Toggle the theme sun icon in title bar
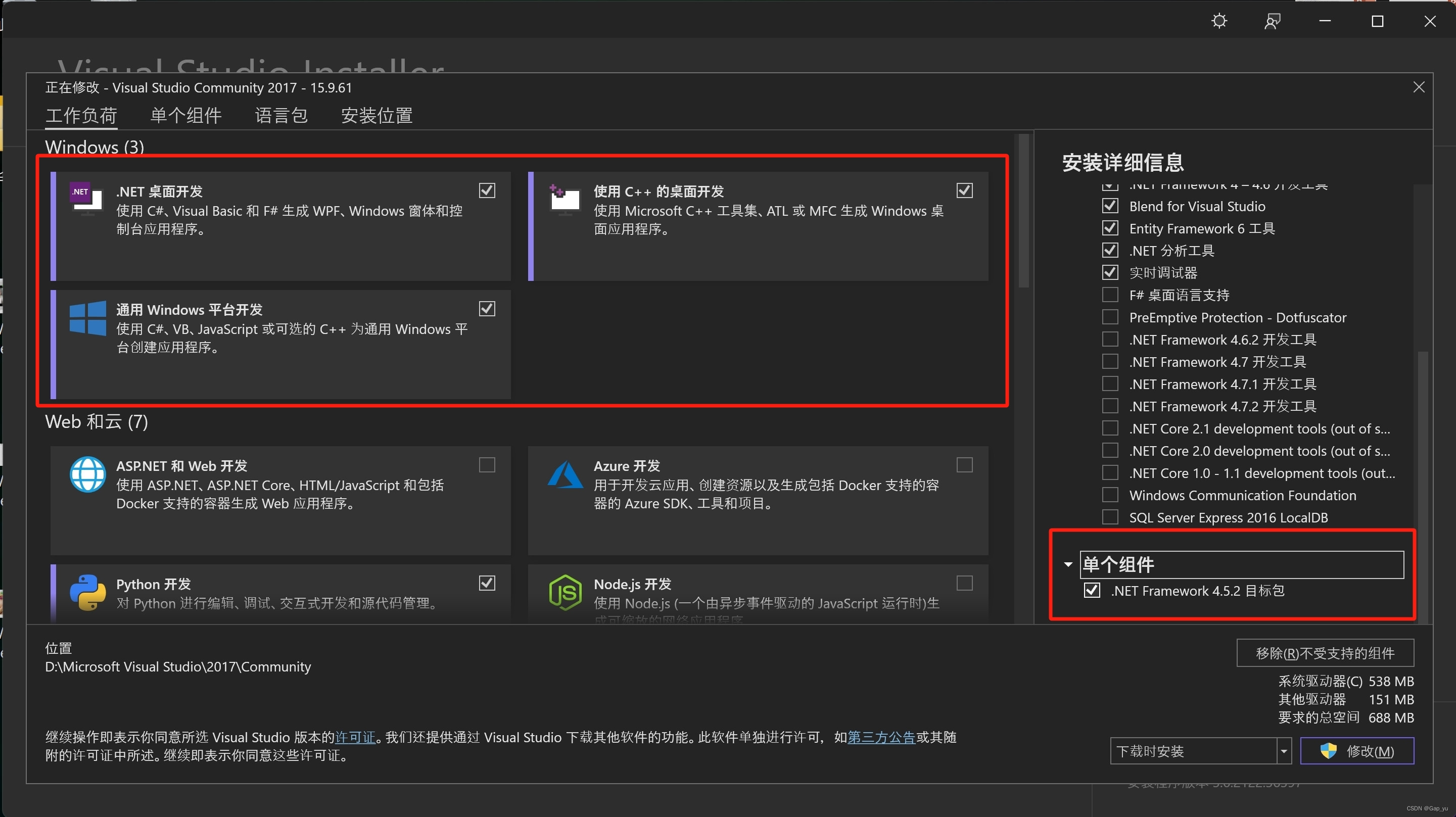Screen dimensions: 1456x817 point(1219,21)
